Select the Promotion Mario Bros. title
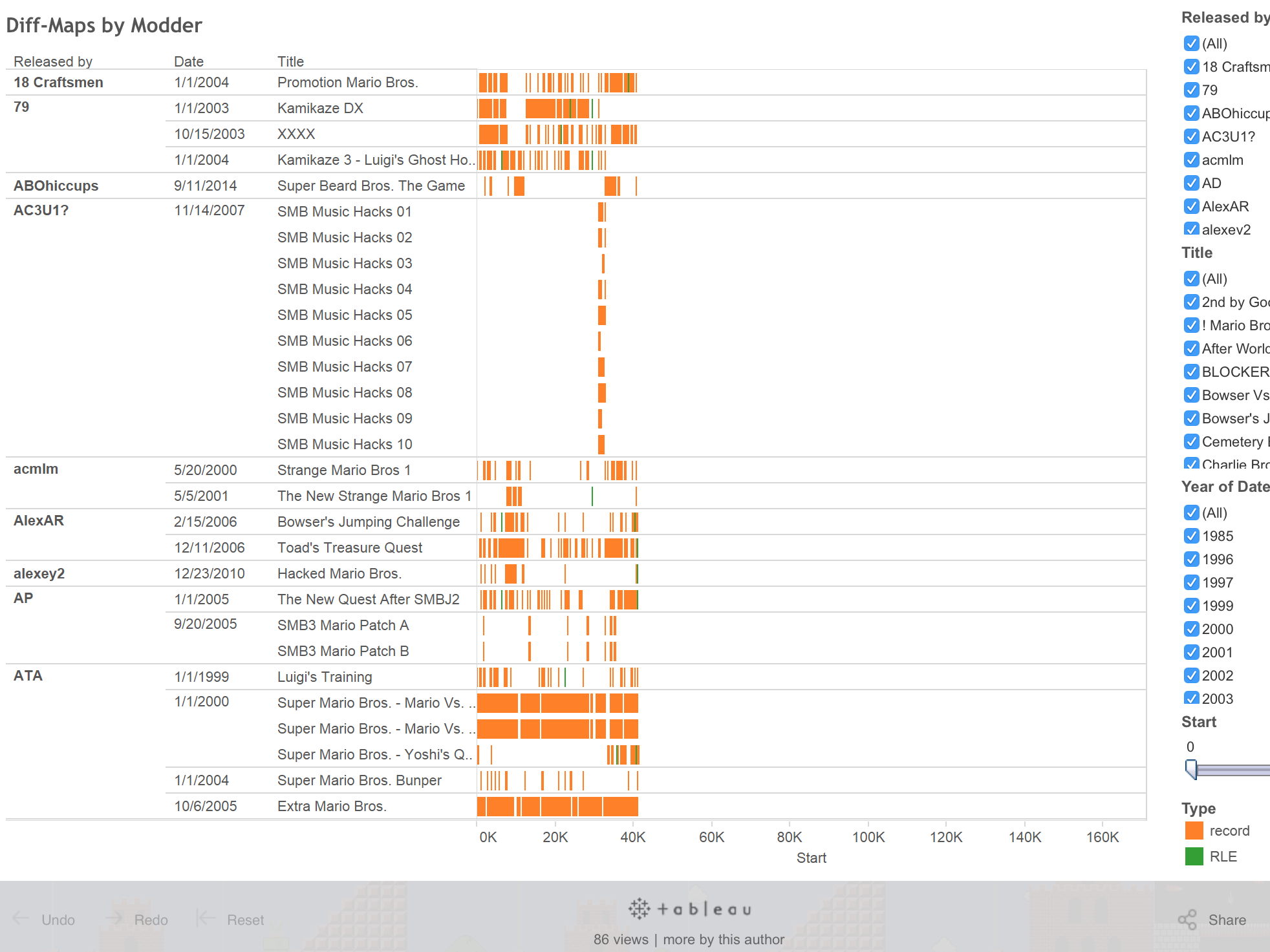 click(x=348, y=82)
